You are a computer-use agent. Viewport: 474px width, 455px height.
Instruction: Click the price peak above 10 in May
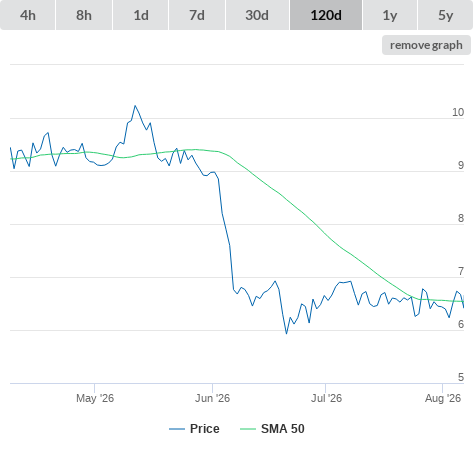pyautogui.click(x=135, y=106)
